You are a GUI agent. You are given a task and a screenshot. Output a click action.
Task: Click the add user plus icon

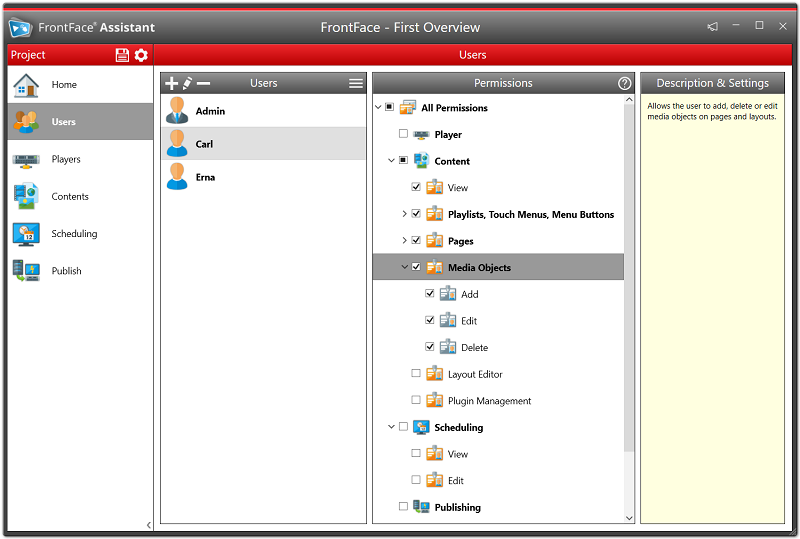tap(171, 83)
